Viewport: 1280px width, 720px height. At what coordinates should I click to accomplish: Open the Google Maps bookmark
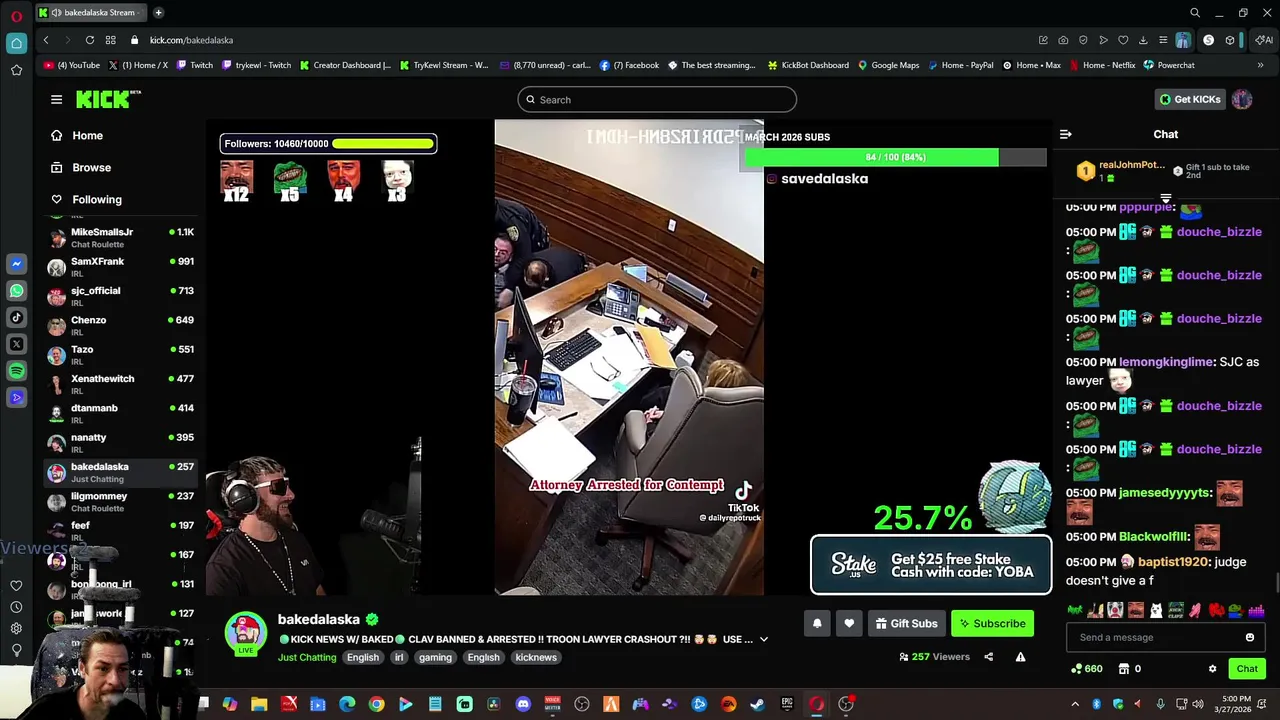click(888, 65)
